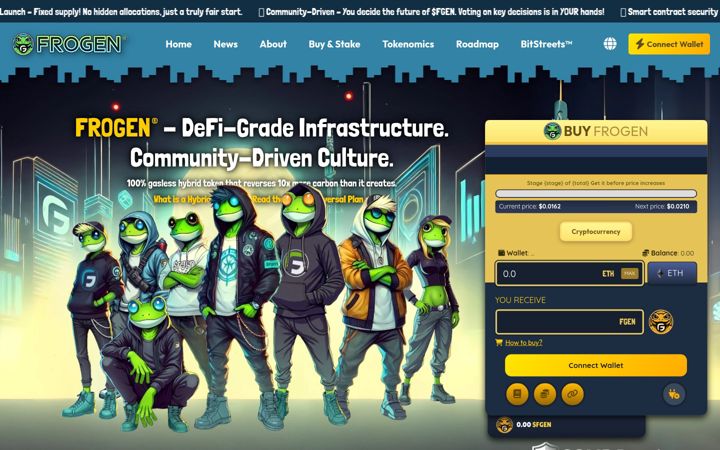The width and height of the screenshot is (720, 450).
Task: Open the Tokenomics section
Action: [408, 44]
